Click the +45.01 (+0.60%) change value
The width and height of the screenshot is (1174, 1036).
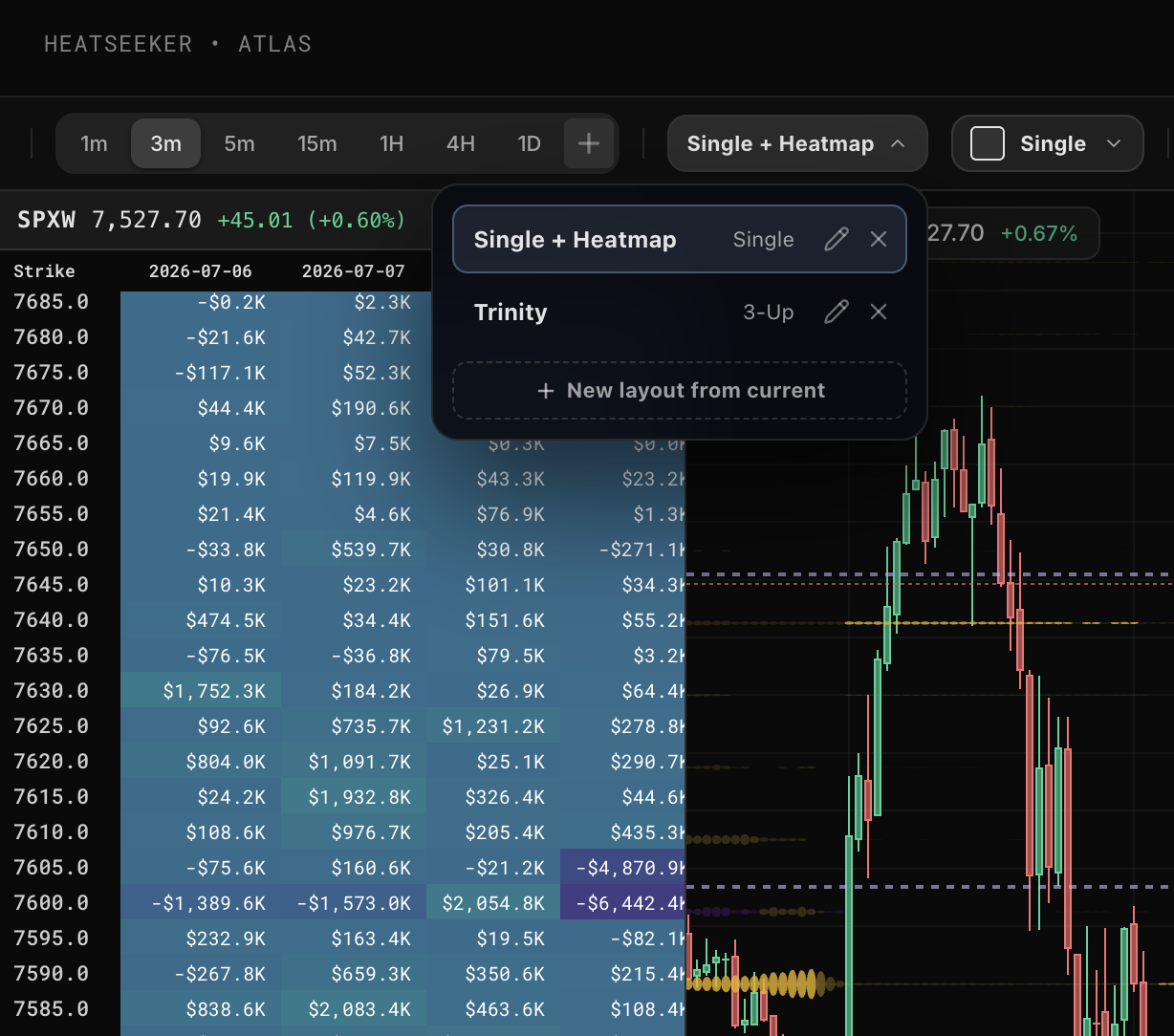pyautogui.click(x=312, y=220)
